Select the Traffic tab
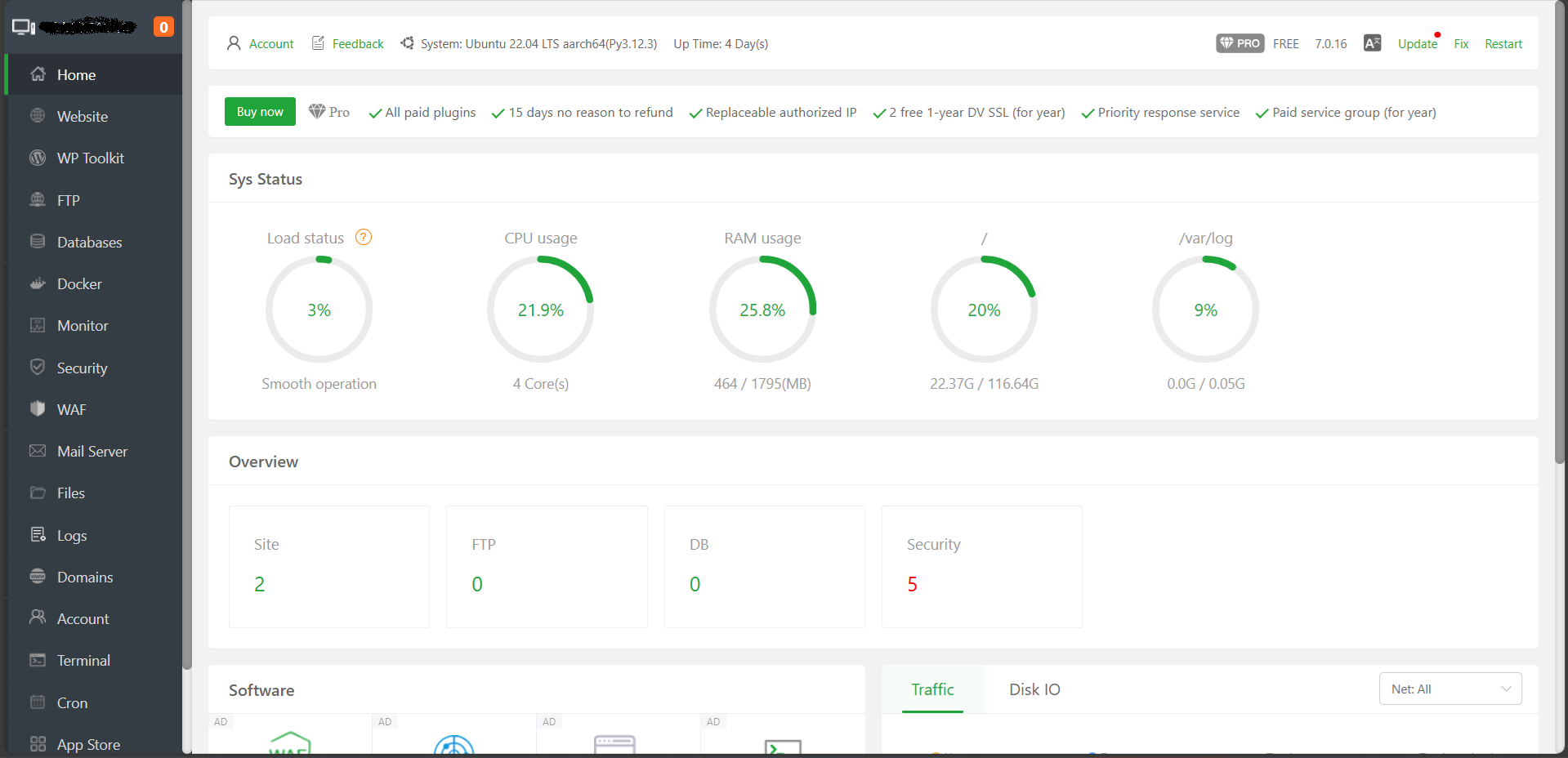This screenshot has height=758, width=1568. 932,689
